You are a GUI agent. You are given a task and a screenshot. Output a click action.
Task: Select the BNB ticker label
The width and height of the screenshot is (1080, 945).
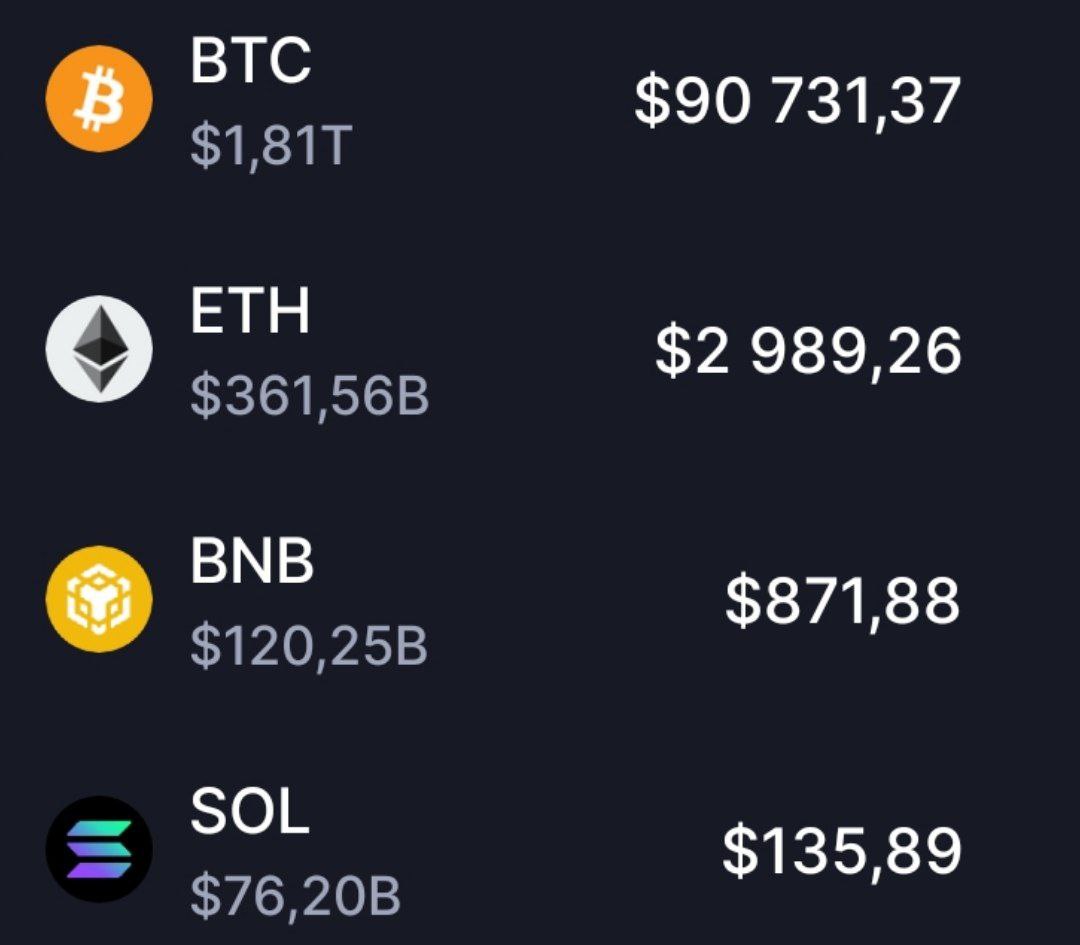click(252, 561)
